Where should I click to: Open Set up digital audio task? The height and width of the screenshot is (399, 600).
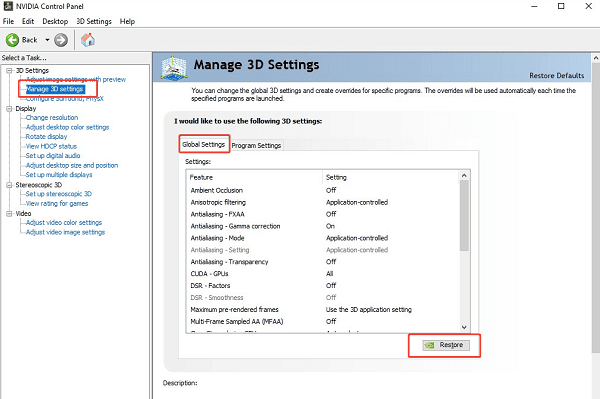coord(53,156)
